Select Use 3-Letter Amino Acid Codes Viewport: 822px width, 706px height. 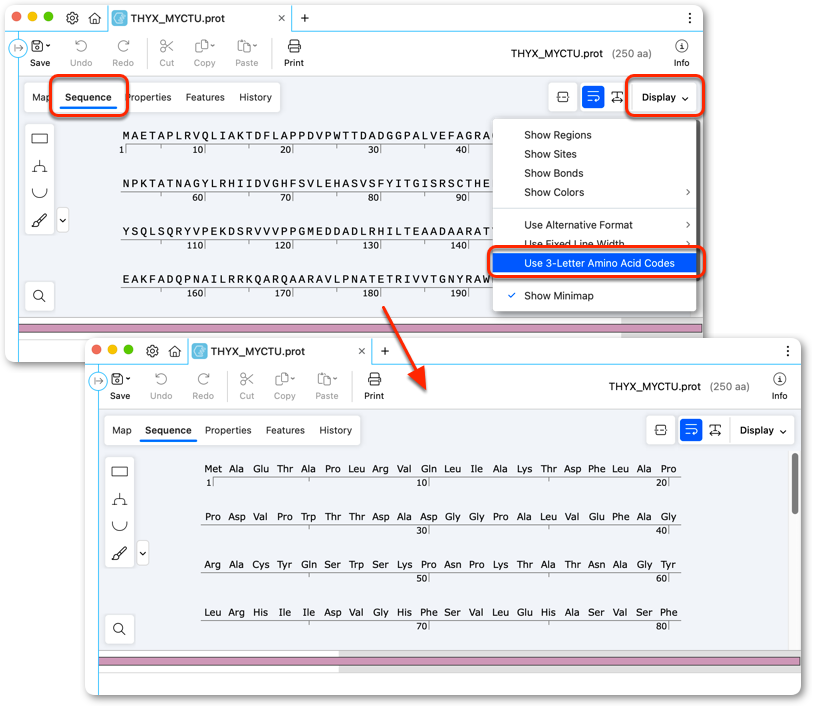(x=594, y=263)
